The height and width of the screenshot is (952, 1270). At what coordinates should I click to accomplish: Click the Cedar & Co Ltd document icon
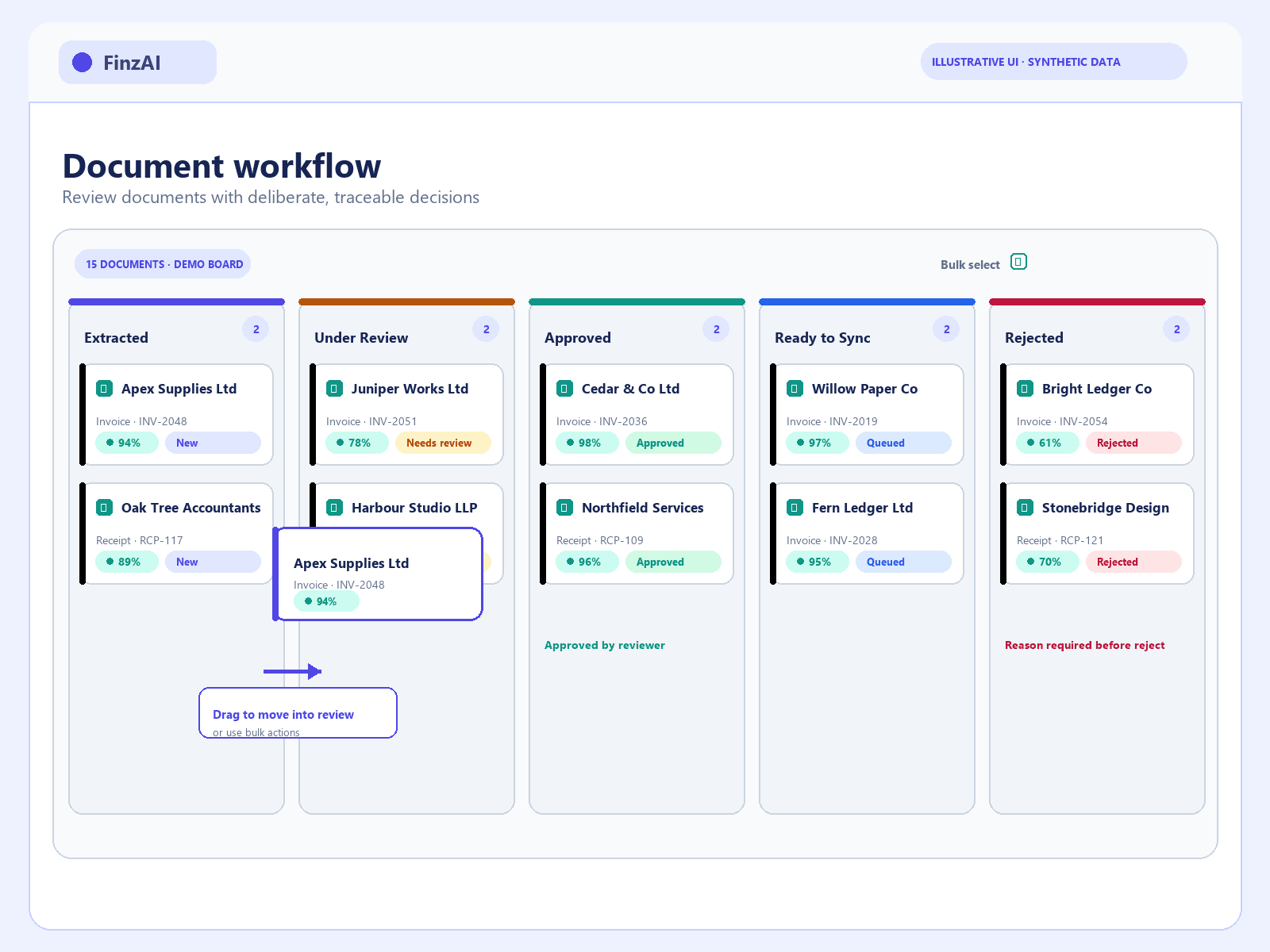coord(564,389)
